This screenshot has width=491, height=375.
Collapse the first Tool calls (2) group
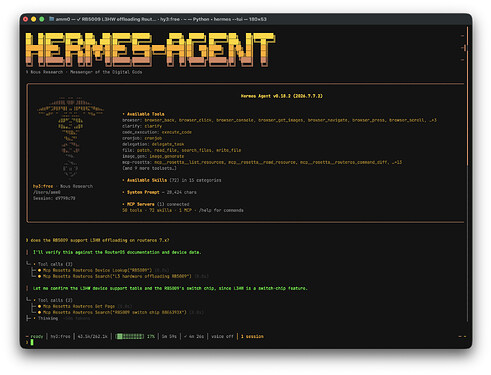pyautogui.click(x=53, y=264)
